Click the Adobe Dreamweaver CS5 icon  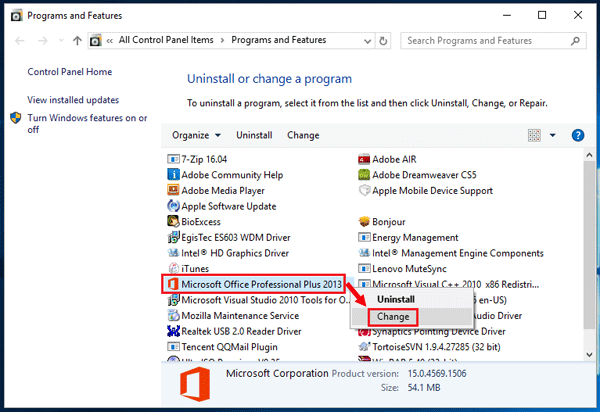tap(364, 174)
